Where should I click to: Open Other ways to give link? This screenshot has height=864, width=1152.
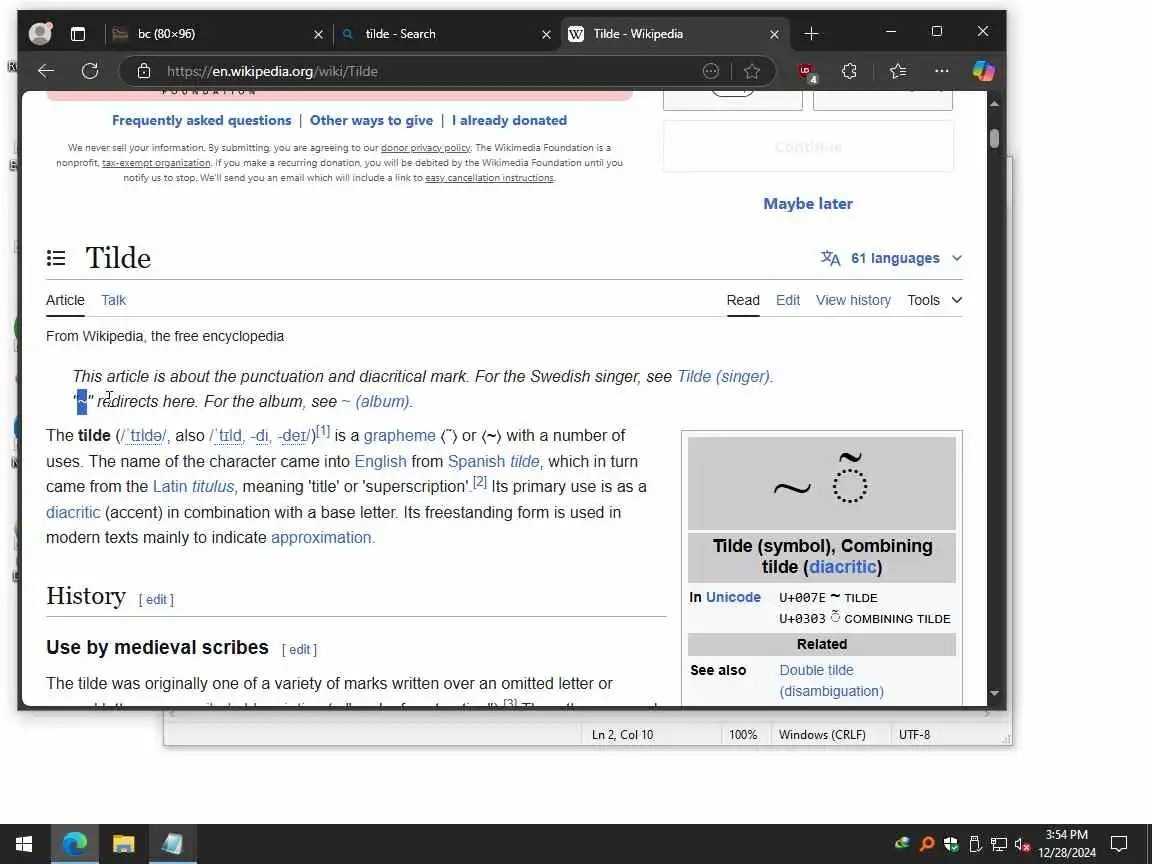pyautogui.click(x=371, y=120)
